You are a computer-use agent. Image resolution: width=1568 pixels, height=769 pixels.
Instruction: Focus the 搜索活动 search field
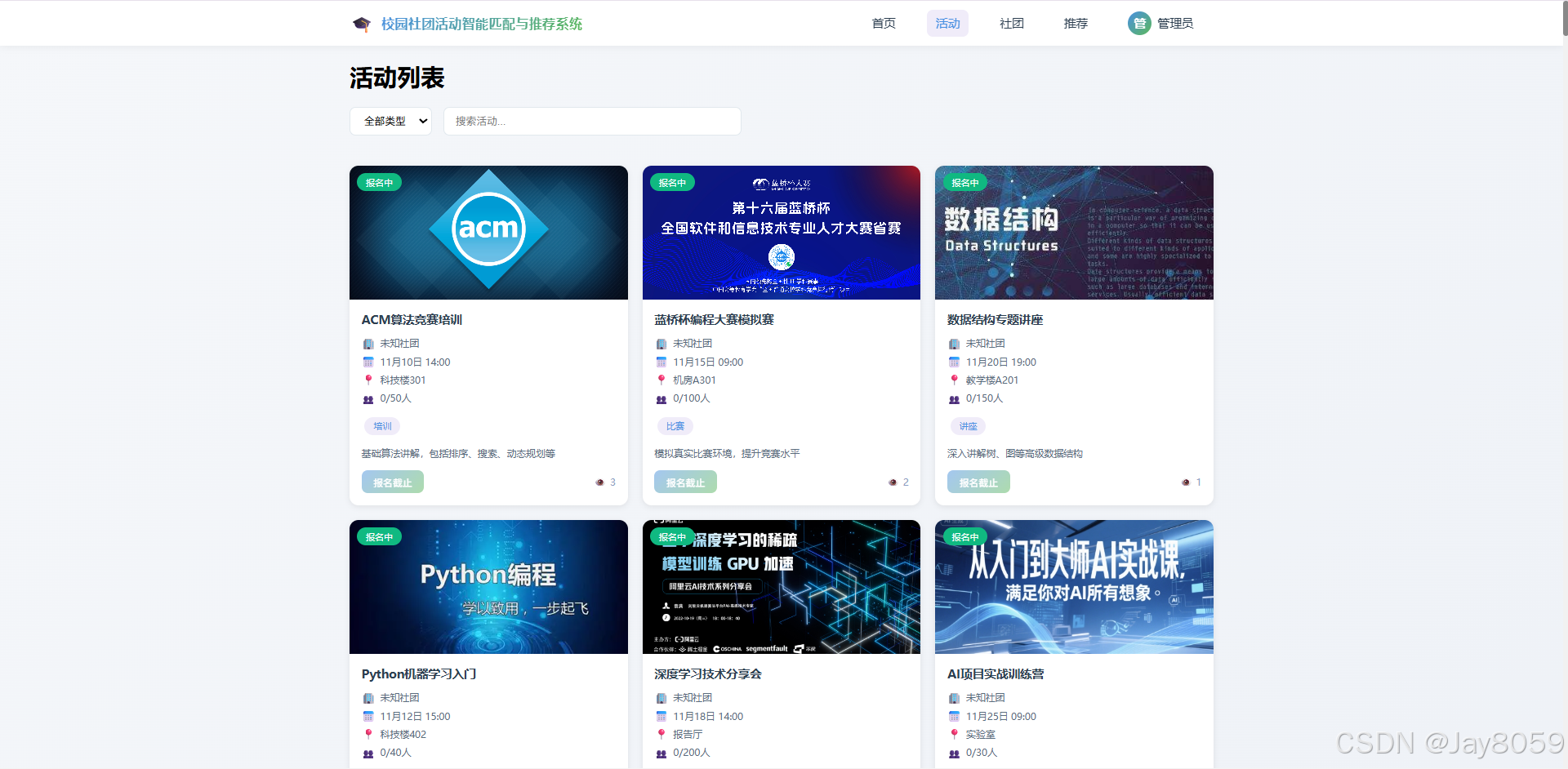coord(592,121)
